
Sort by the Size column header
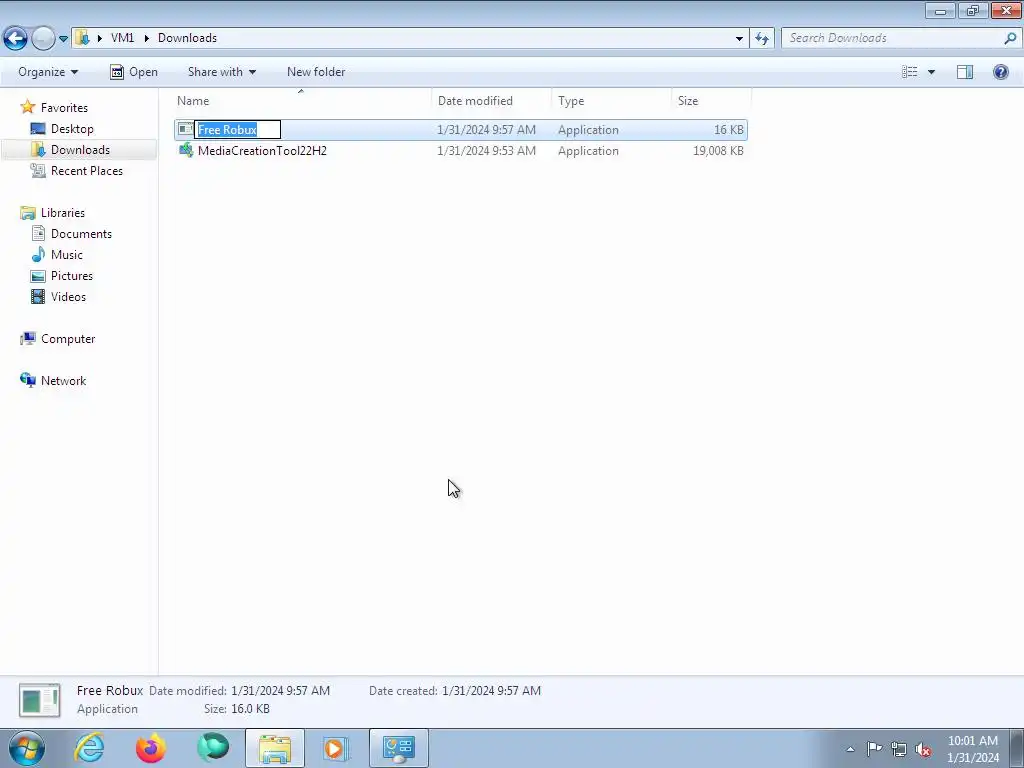[711, 101]
